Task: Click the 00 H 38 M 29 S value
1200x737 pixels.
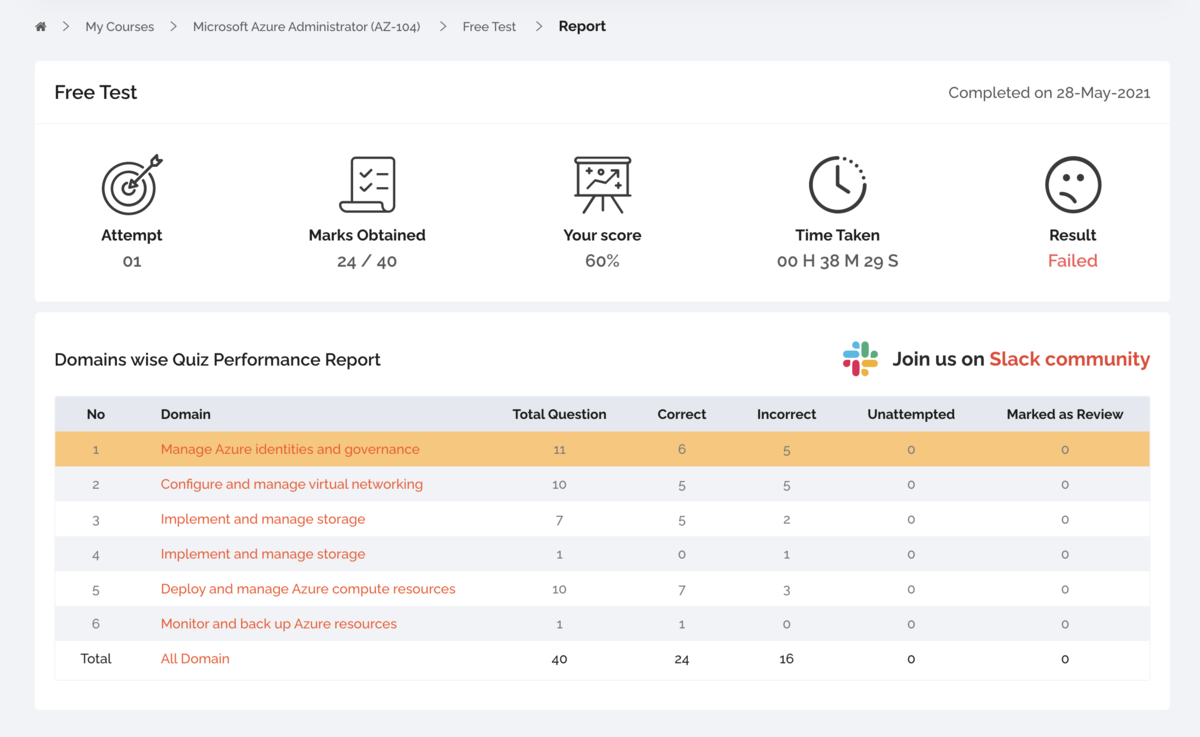Action: pyautogui.click(x=838, y=261)
